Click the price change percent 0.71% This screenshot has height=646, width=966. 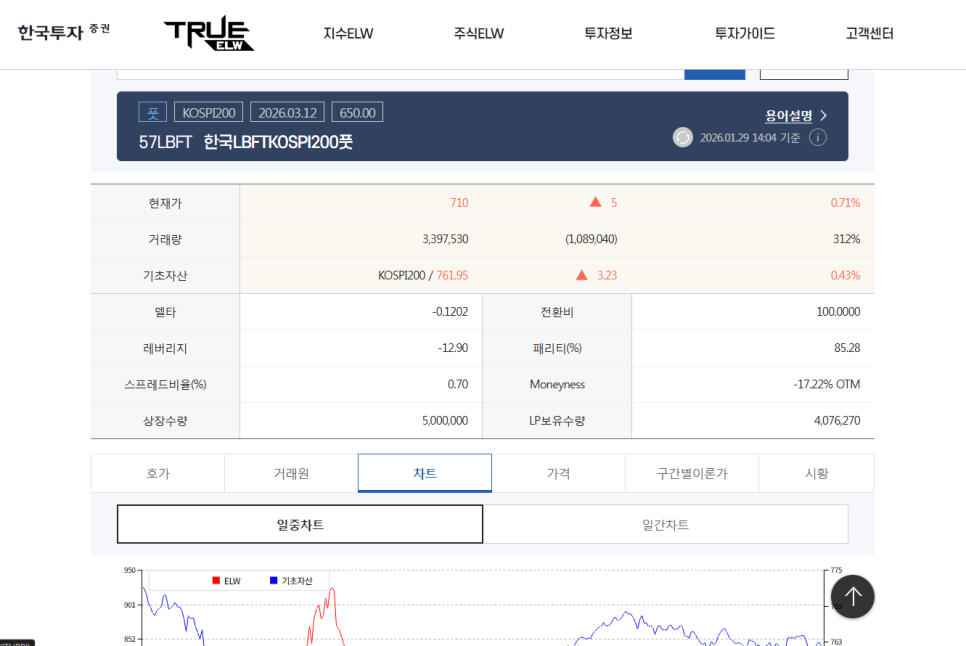tap(845, 203)
